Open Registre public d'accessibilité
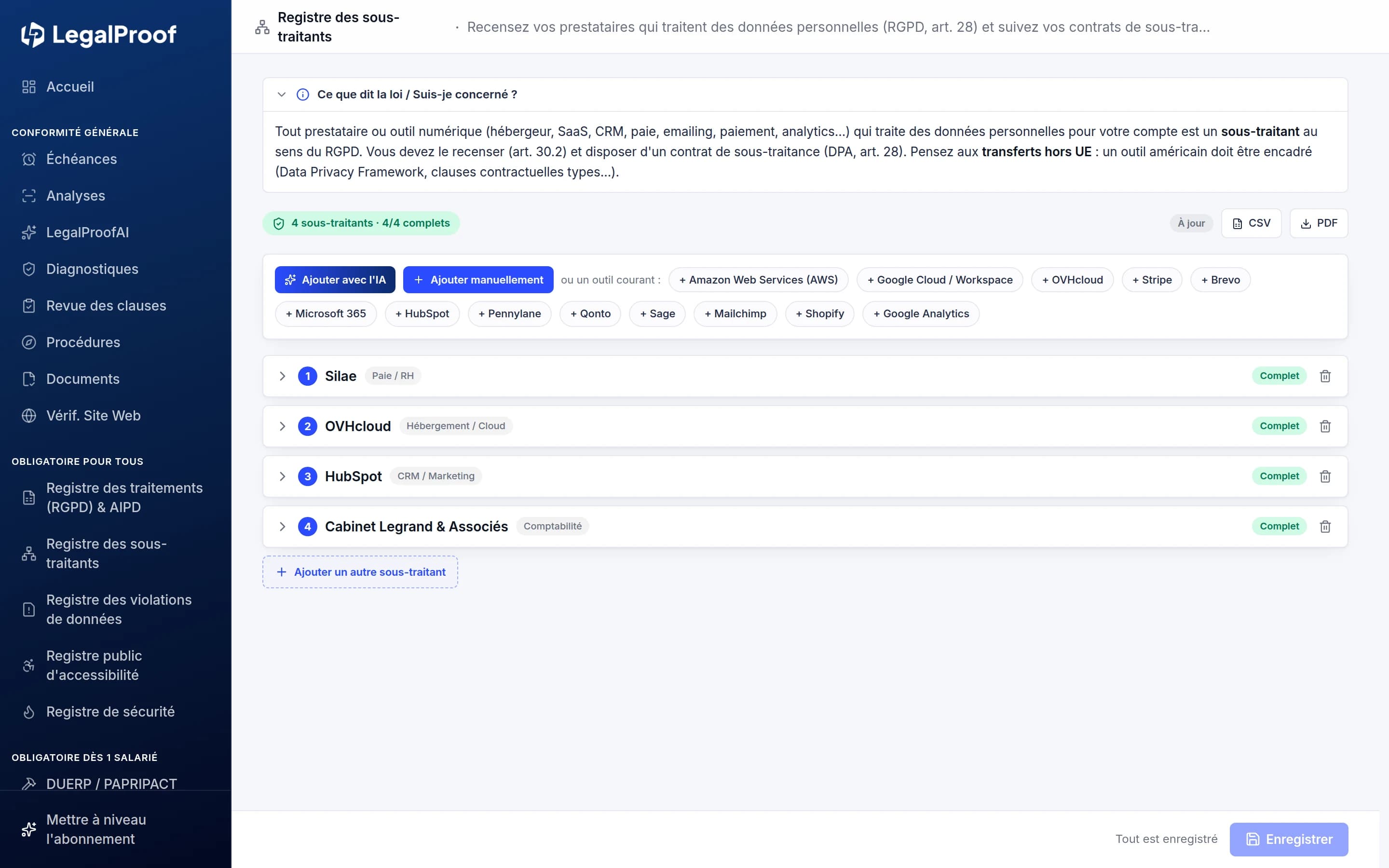The image size is (1389, 868). coord(115,665)
